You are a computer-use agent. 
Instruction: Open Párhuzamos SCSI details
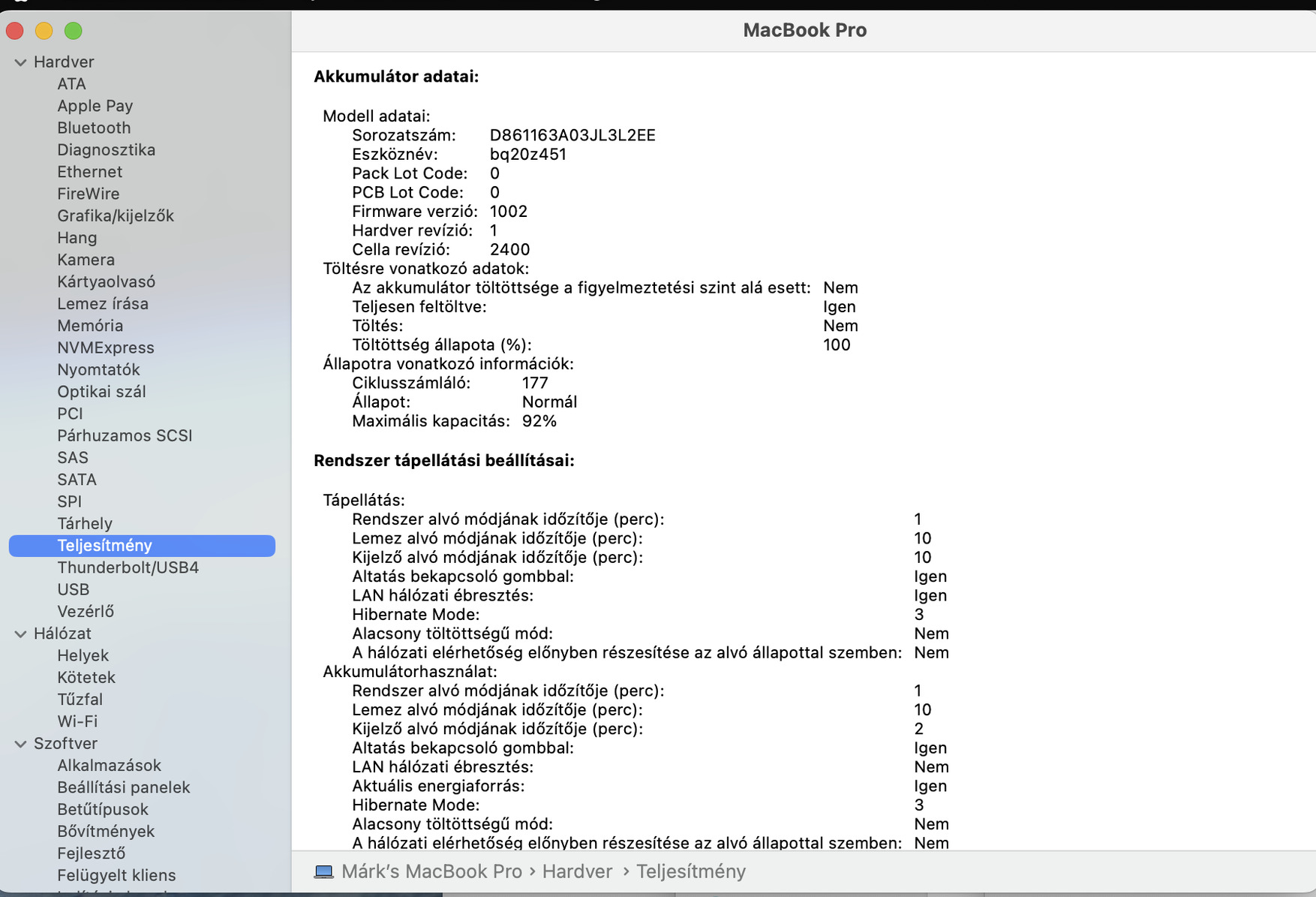point(125,435)
